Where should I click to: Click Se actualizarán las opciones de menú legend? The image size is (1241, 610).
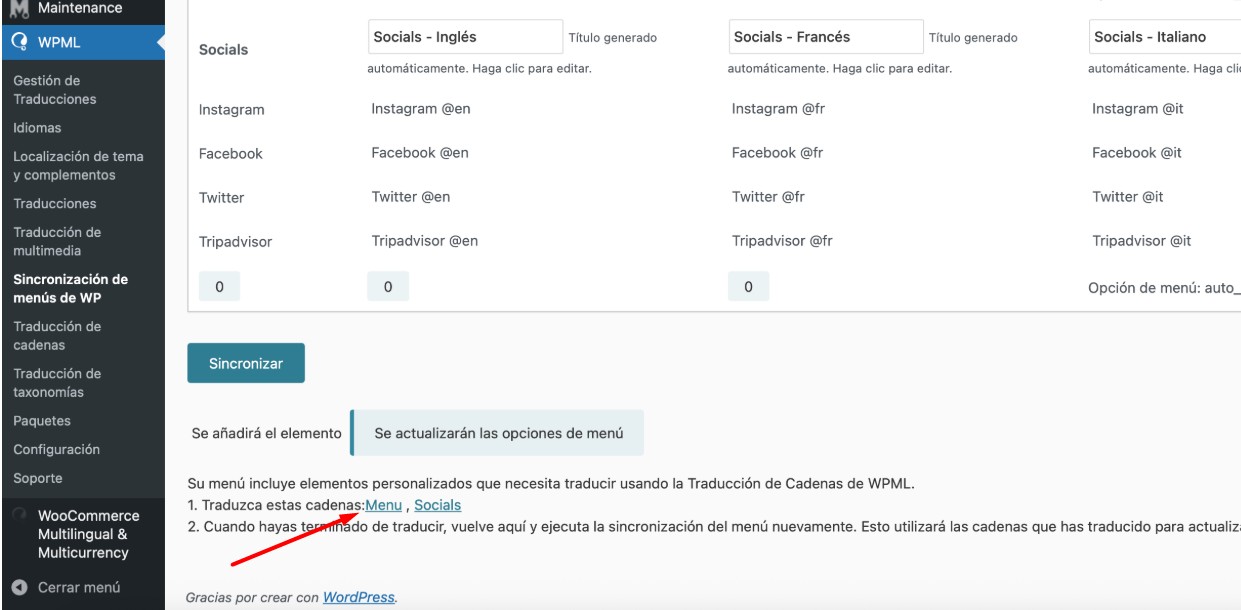(498, 434)
